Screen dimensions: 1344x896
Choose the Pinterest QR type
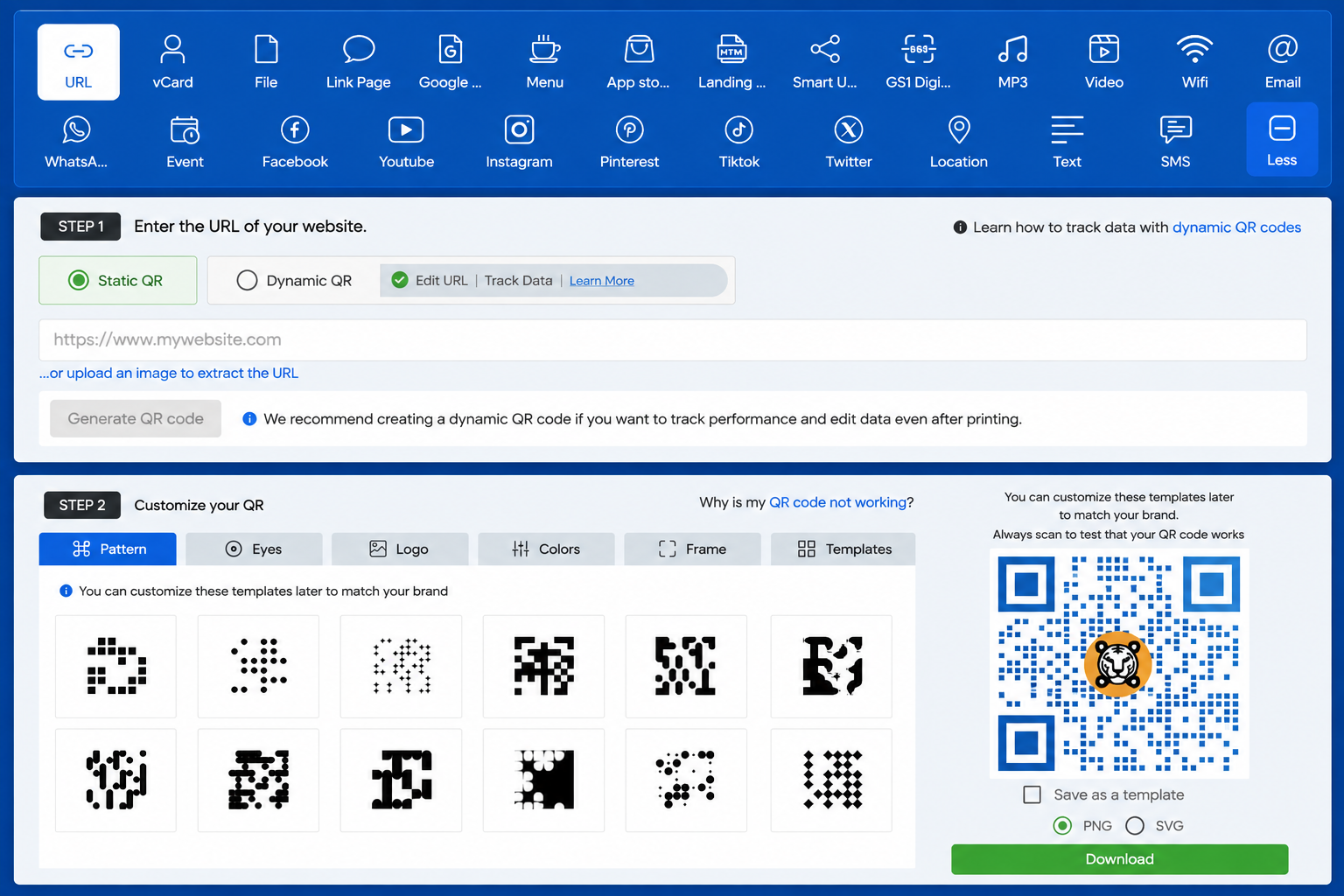(x=630, y=142)
